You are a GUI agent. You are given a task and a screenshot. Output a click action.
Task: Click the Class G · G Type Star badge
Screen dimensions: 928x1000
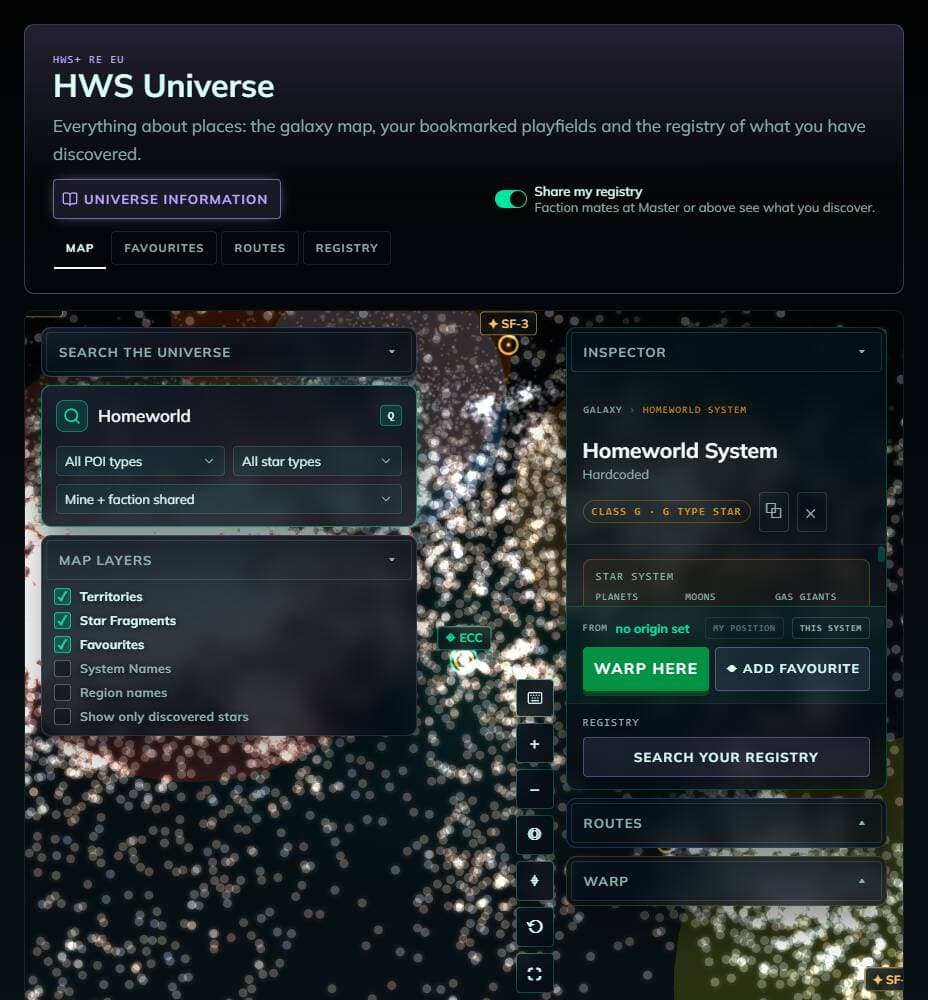(666, 511)
